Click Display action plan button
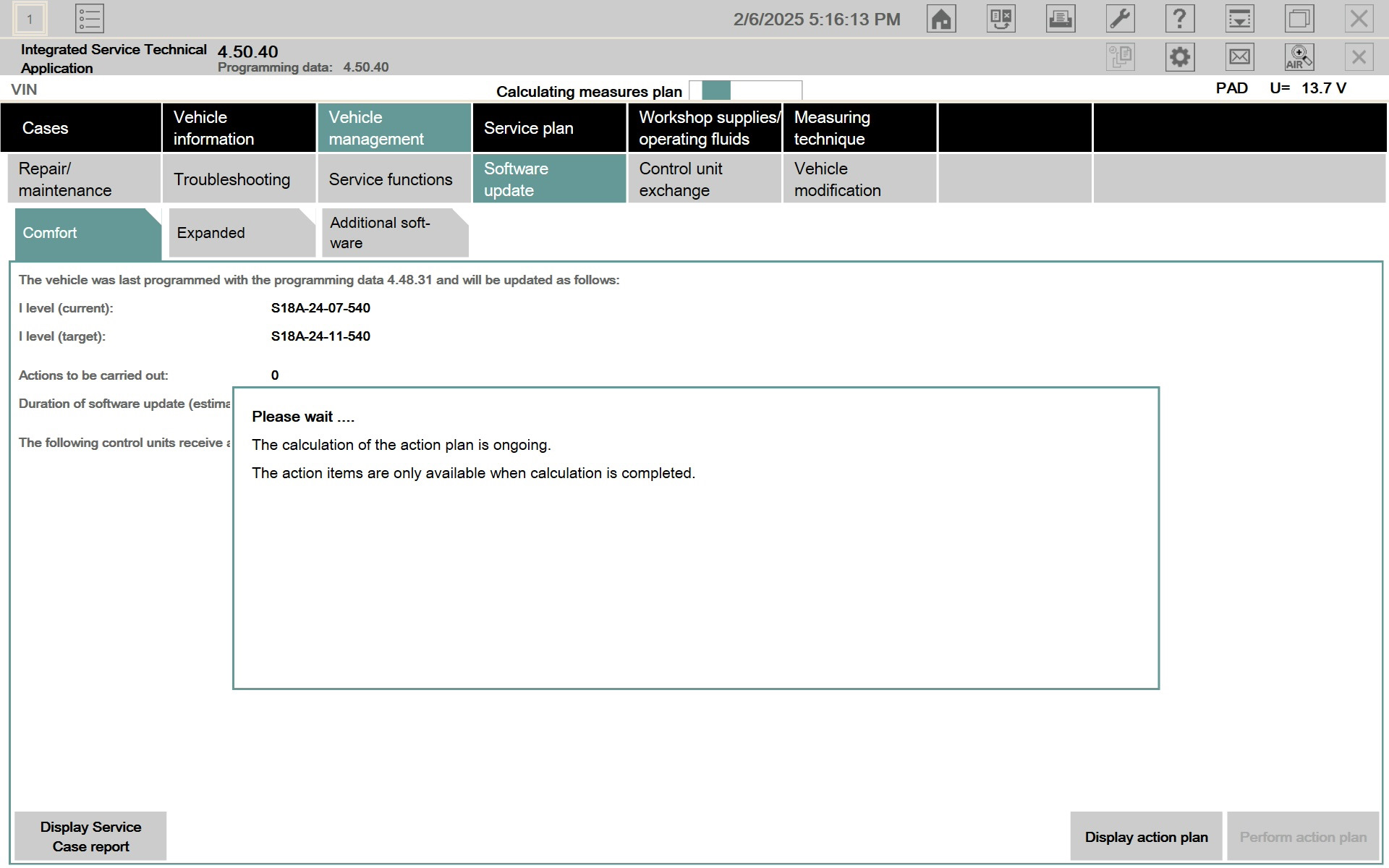 point(1145,837)
